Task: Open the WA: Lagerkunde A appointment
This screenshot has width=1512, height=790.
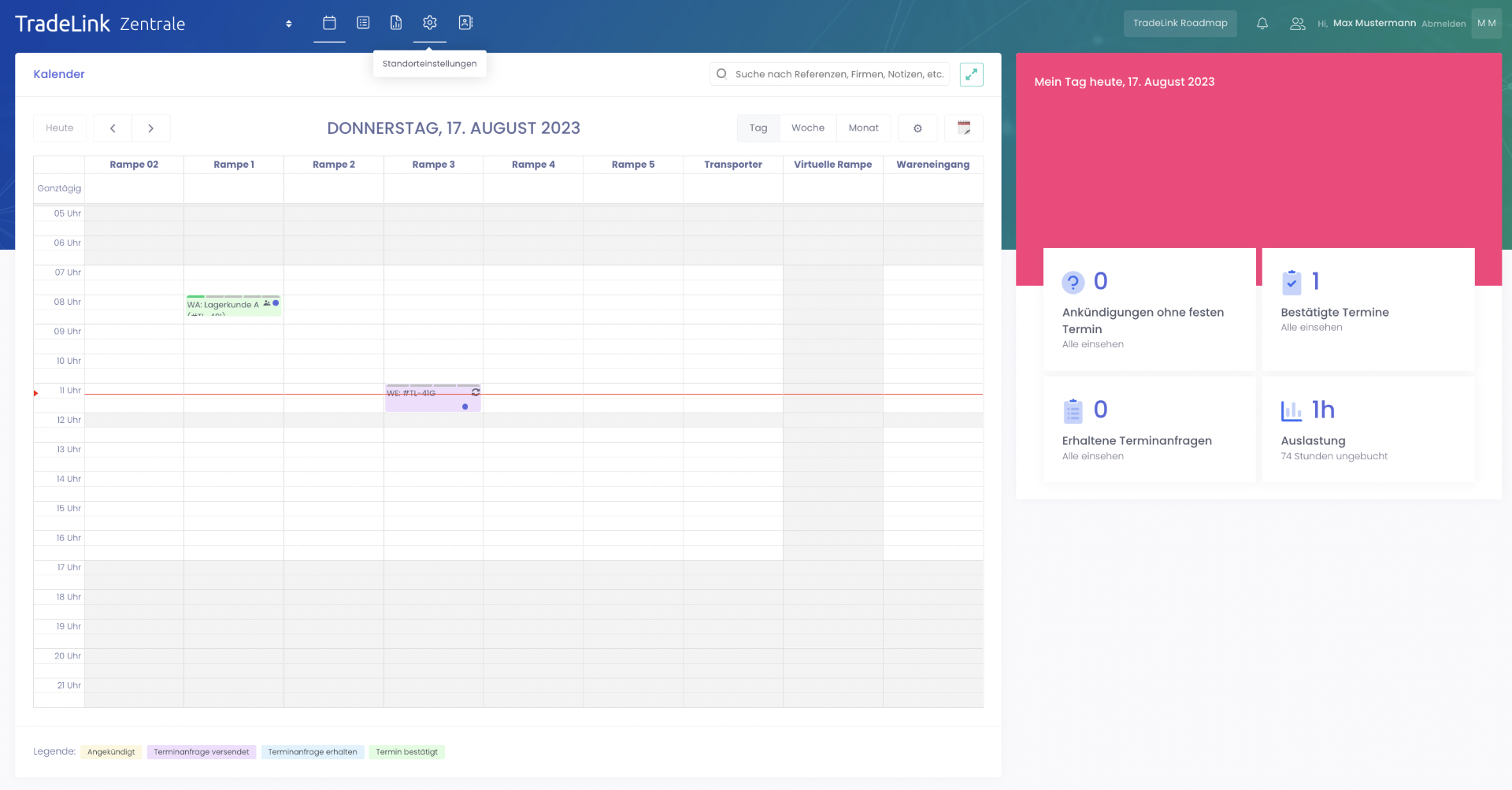Action: pos(224,306)
